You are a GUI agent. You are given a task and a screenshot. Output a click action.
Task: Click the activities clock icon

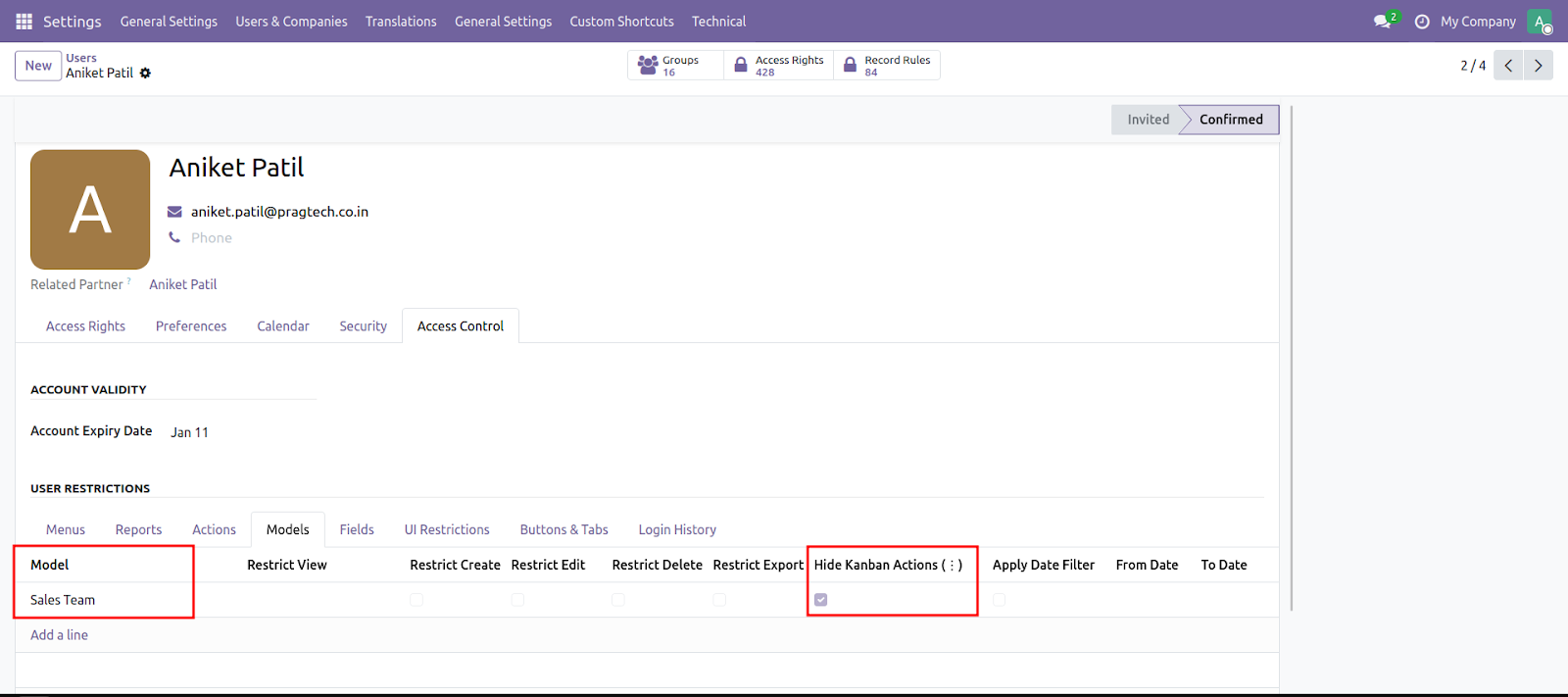(1422, 22)
